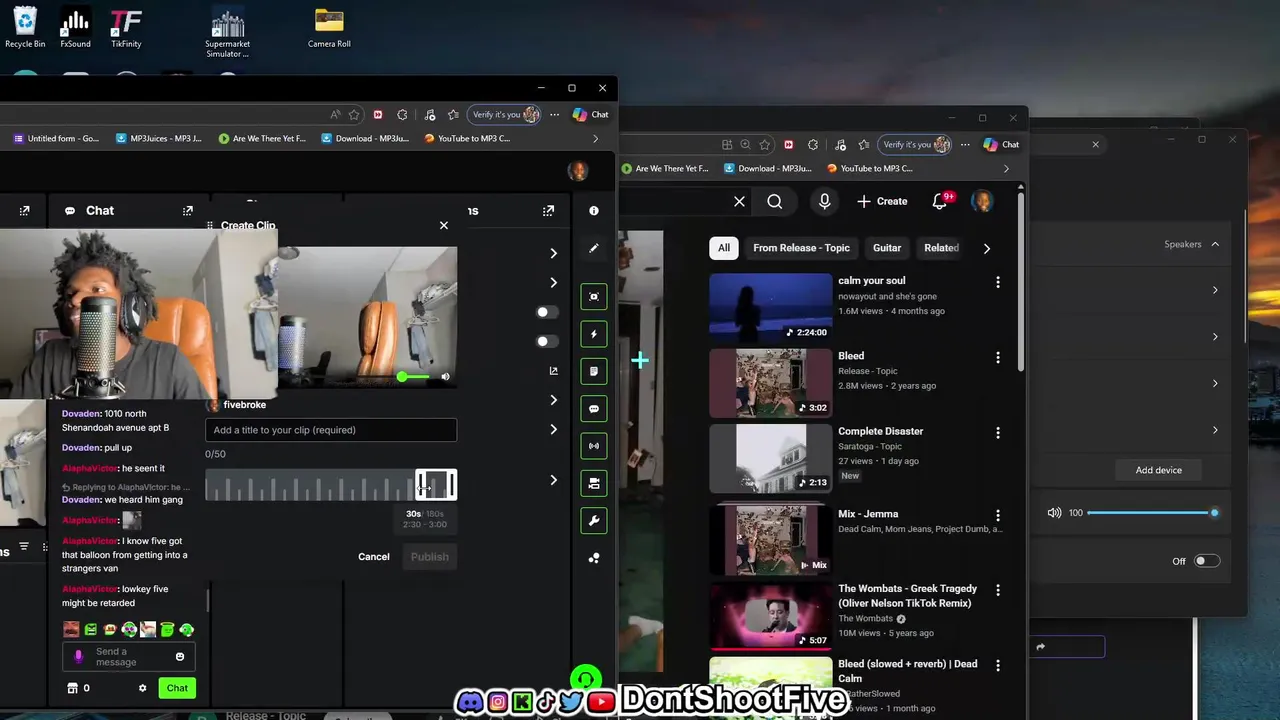Open the FxSound desktop shortcut
The image size is (1280, 720).
75,28
